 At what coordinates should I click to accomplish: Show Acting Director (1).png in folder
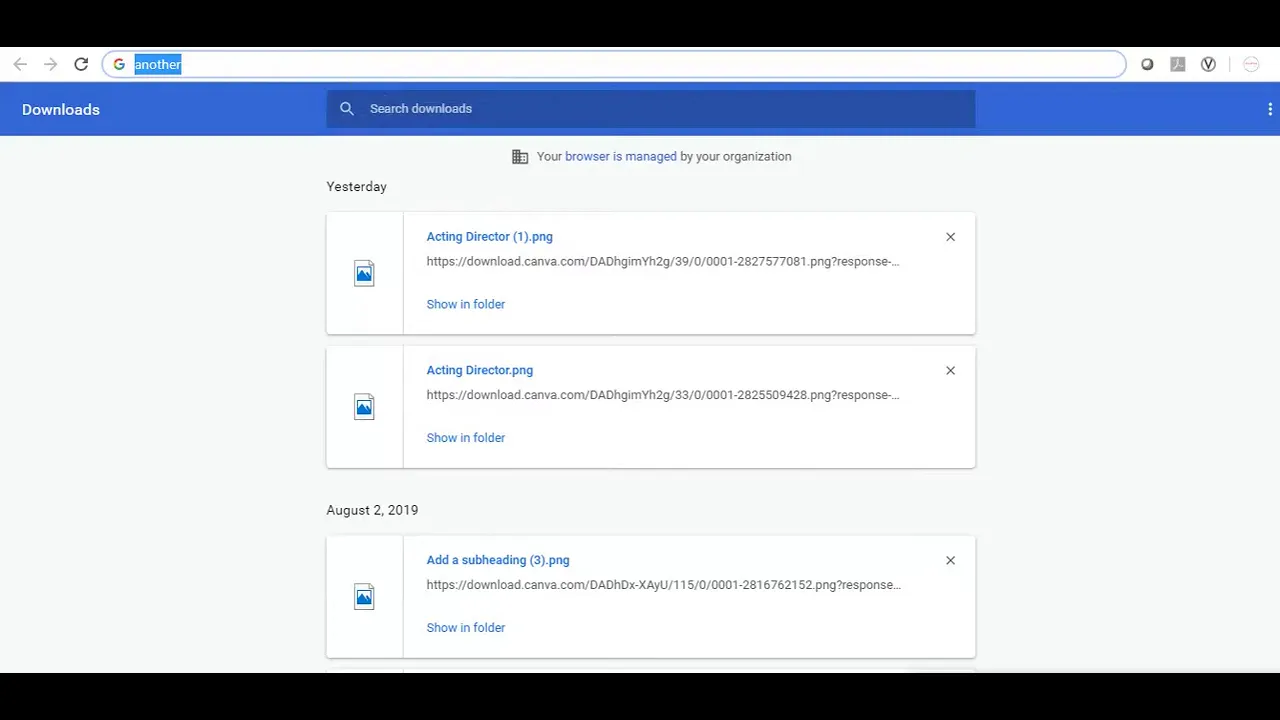tap(465, 304)
